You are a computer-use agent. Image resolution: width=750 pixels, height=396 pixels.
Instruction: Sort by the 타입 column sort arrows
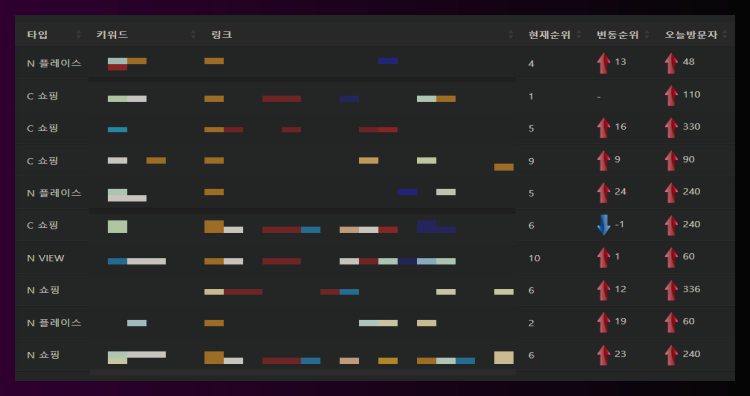[79, 34]
